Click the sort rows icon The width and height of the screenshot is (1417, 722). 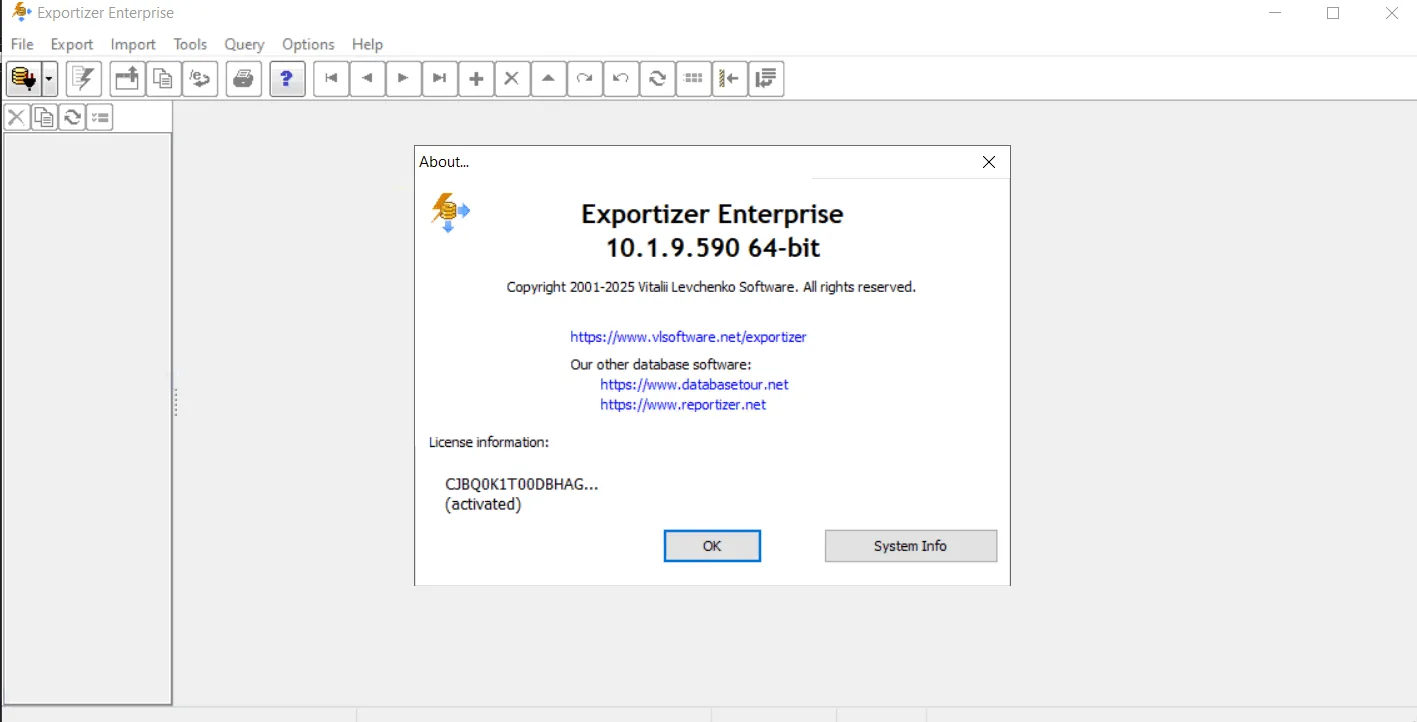(766, 78)
